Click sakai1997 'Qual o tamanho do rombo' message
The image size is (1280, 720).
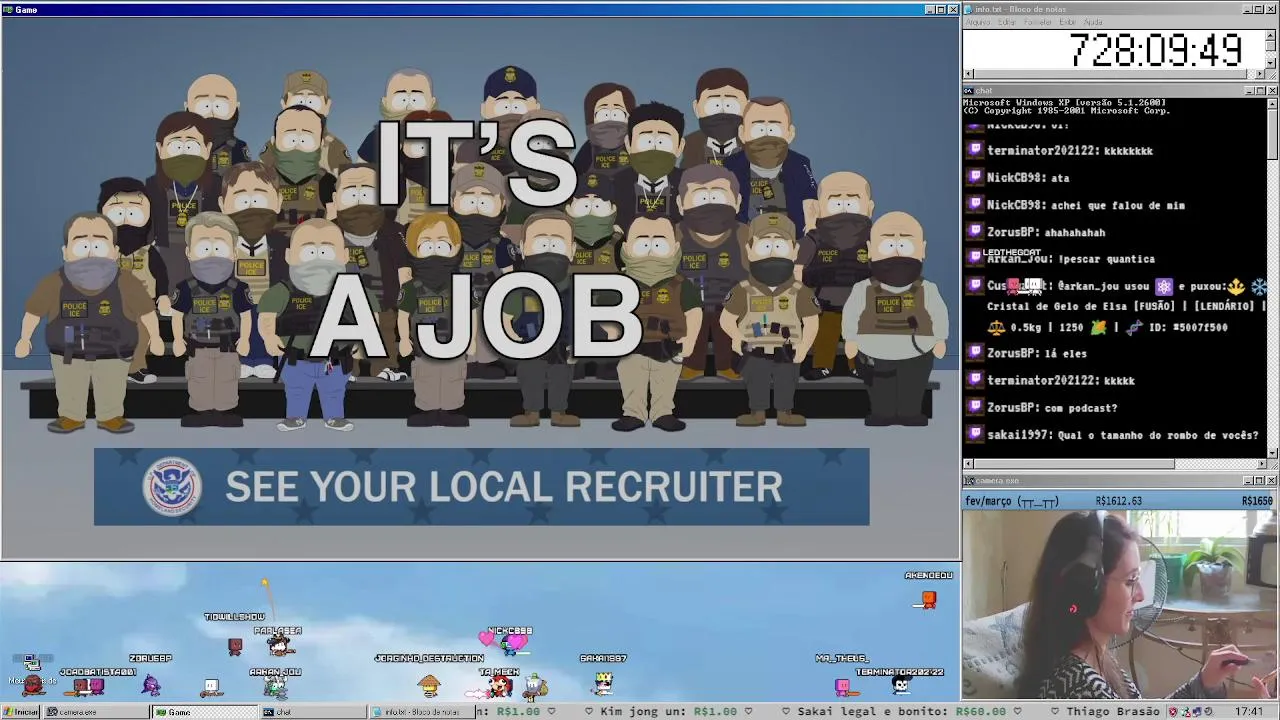[1122, 435]
